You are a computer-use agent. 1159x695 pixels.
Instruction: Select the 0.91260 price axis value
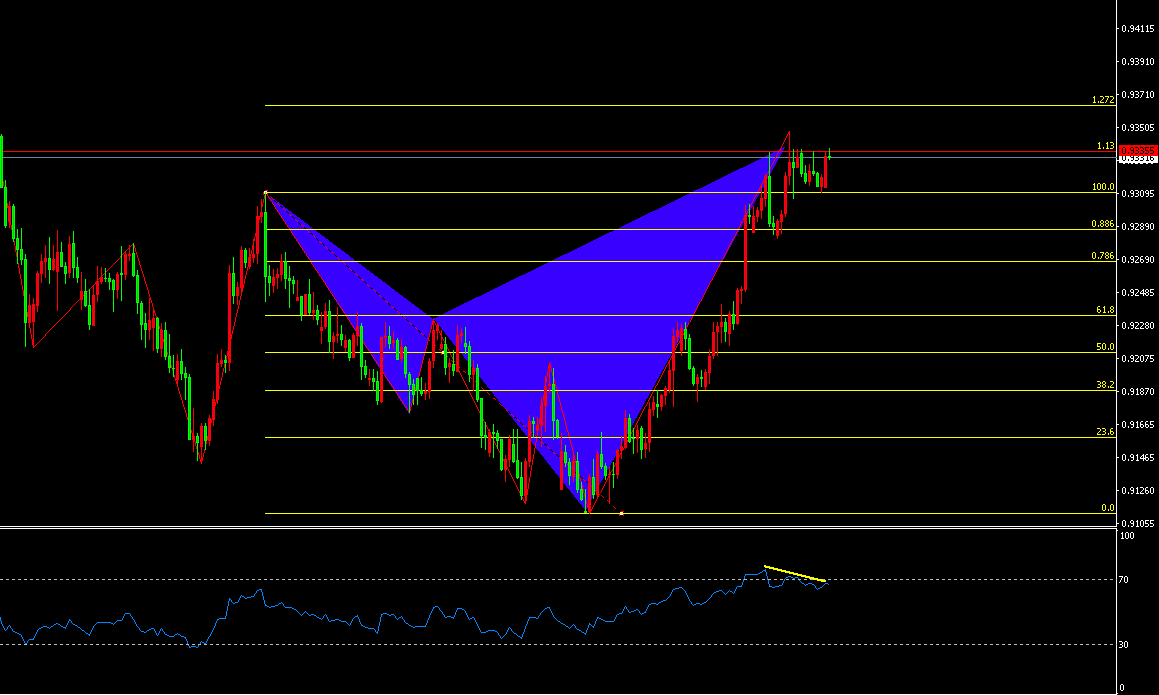[1138, 490]
